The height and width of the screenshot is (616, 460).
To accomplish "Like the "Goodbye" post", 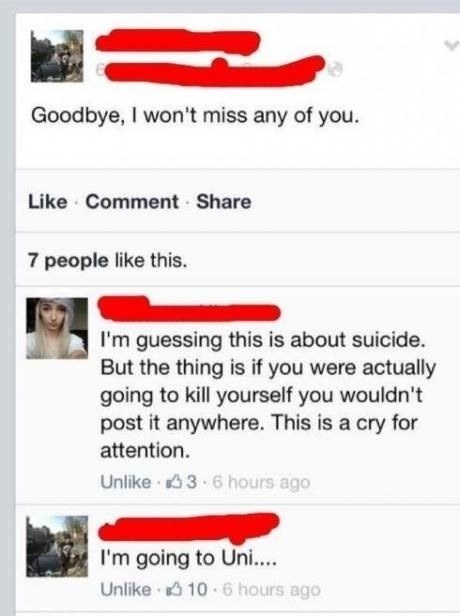I will 48,202.
